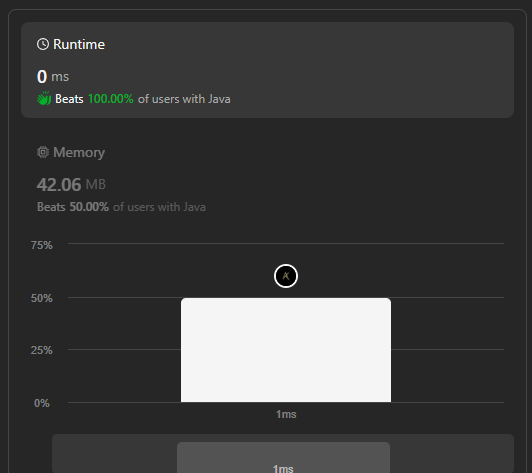The image size is (532, 473).
Task: Click the Memory heading text
Action: click(x=79, y=152)
